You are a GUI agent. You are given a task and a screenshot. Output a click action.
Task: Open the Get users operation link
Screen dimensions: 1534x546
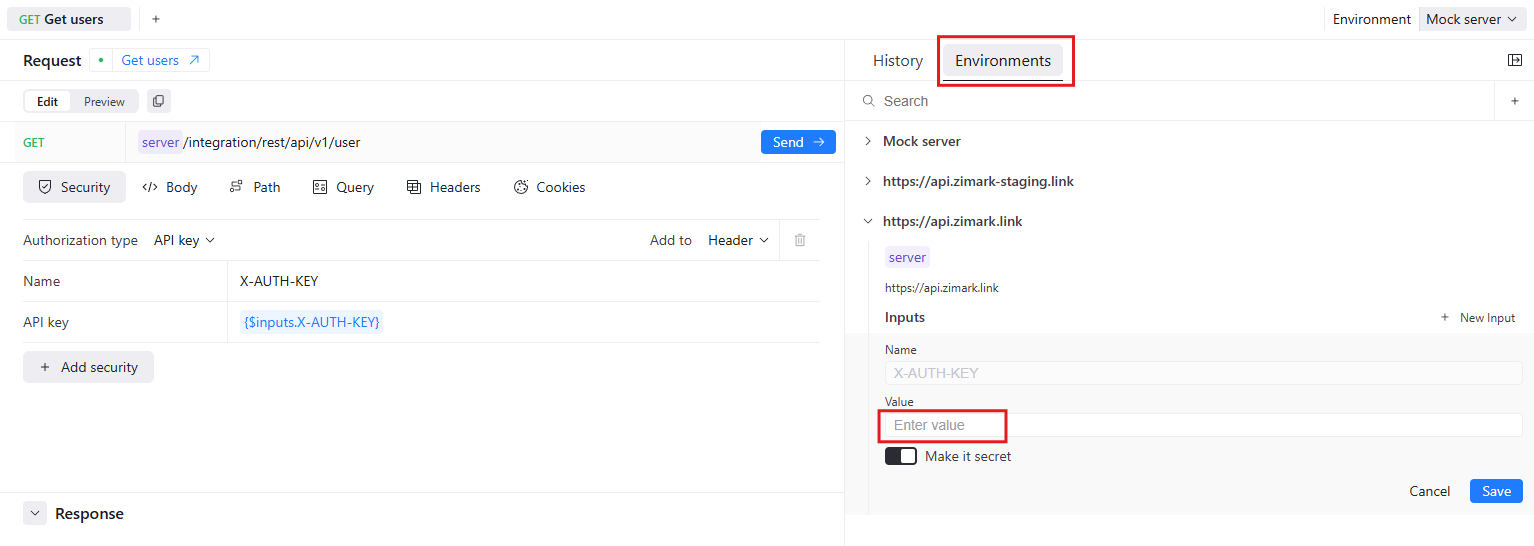(160, 60)
